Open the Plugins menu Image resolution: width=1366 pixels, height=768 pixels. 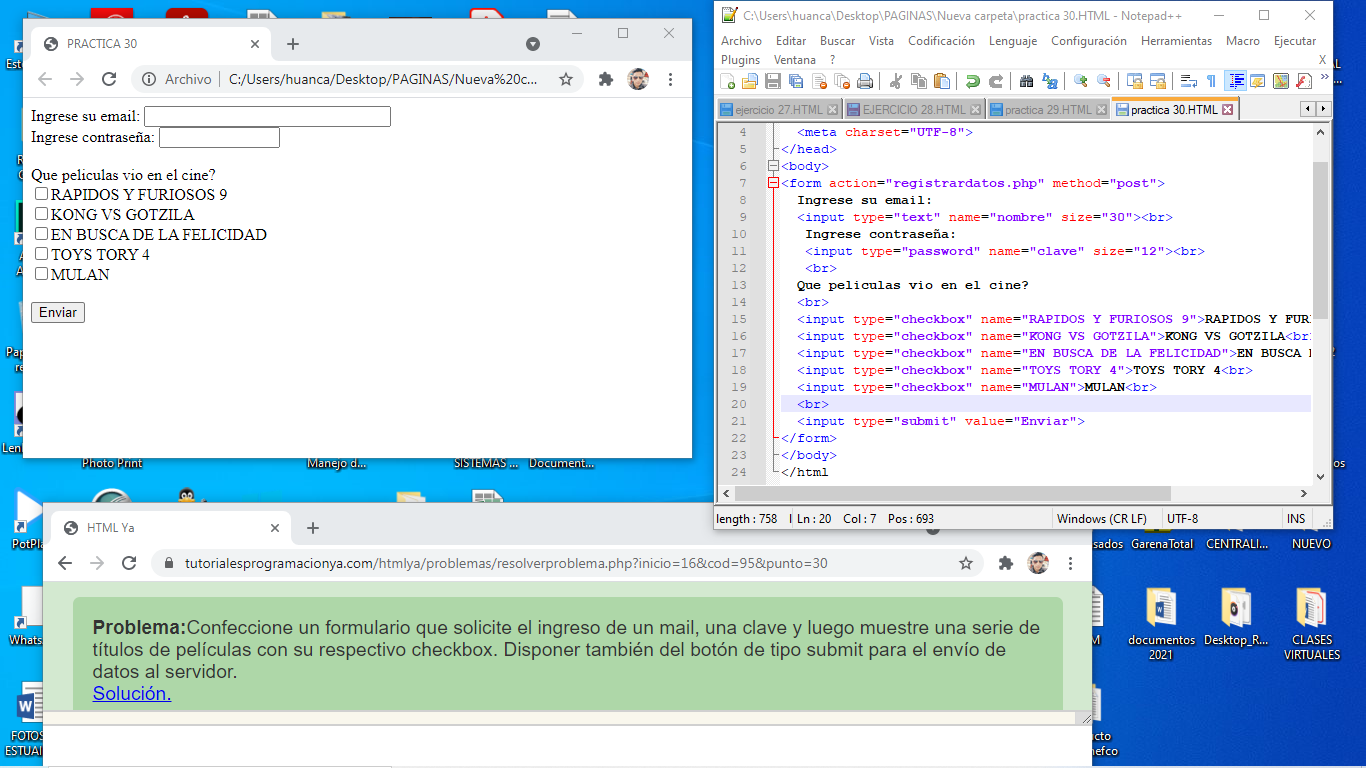[740, 60]
